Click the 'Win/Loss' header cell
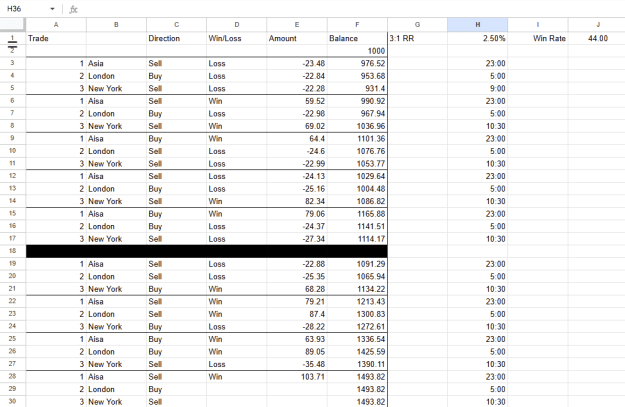 (237, 38)
